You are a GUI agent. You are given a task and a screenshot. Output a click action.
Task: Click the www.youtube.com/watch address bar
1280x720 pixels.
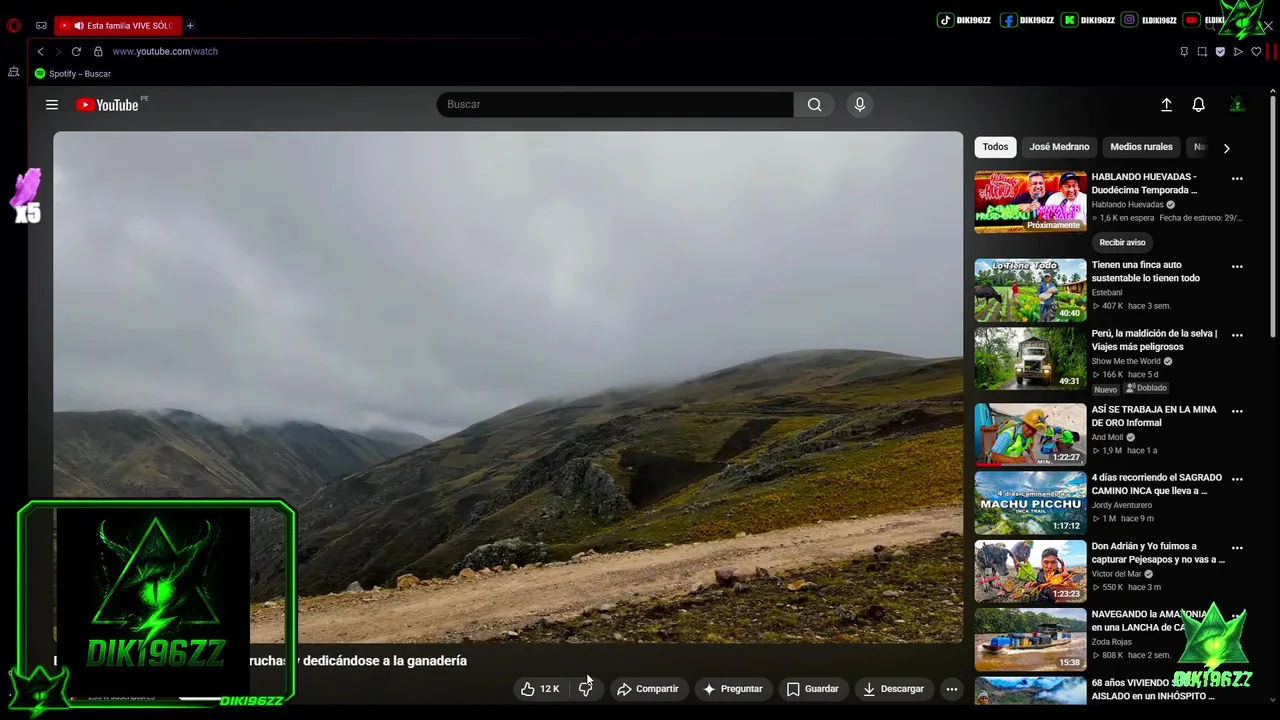pyautogui.click(x=165, y=51)
